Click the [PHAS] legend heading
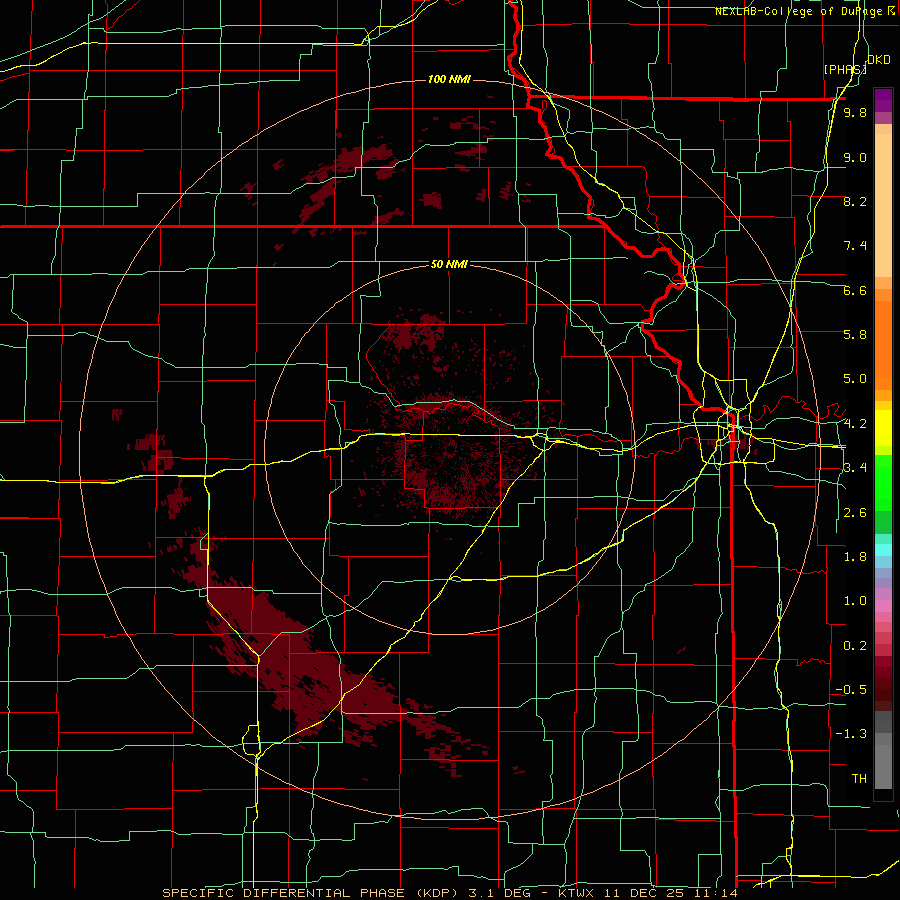Screen dimensions: 900x900 pyautogui.click(x=844, y=69)
